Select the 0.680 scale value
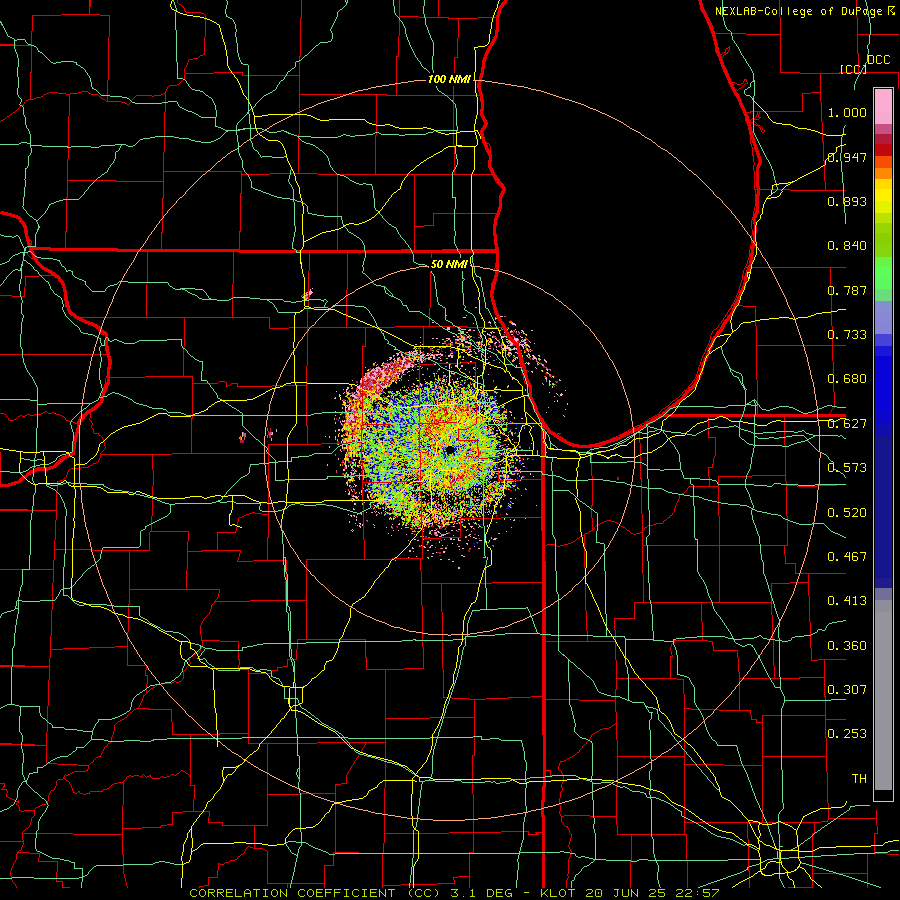The height and width of the screenshot is (900, 900). point(847,379)
